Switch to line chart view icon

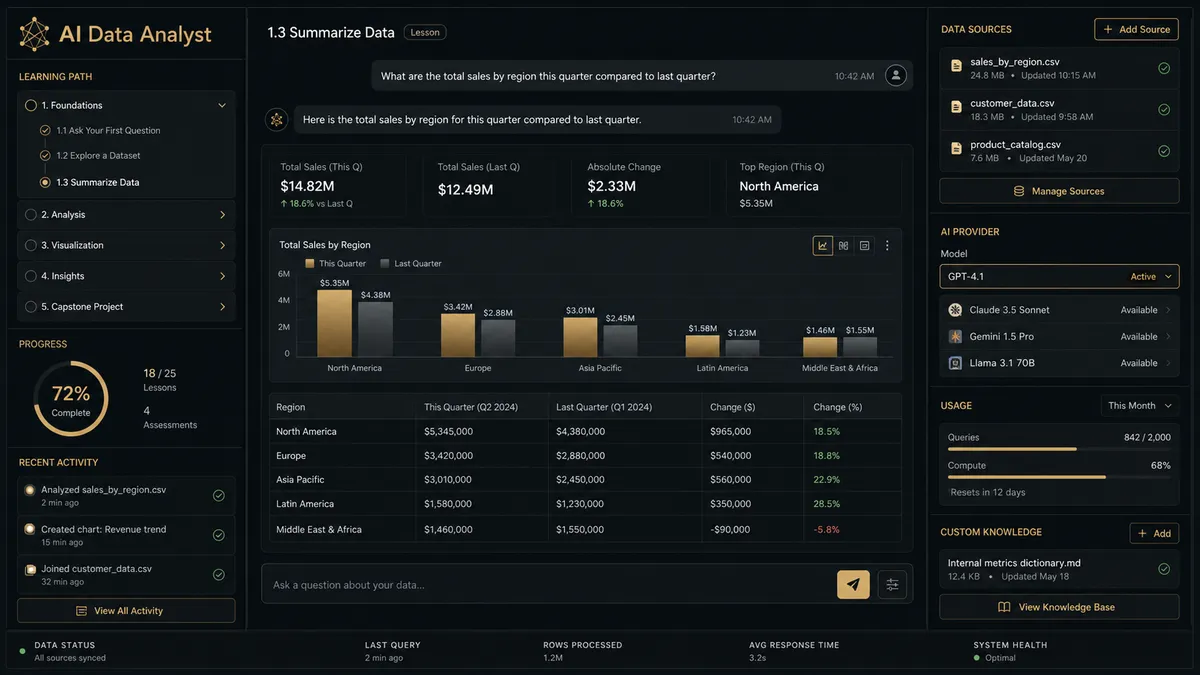pos(823,245)
